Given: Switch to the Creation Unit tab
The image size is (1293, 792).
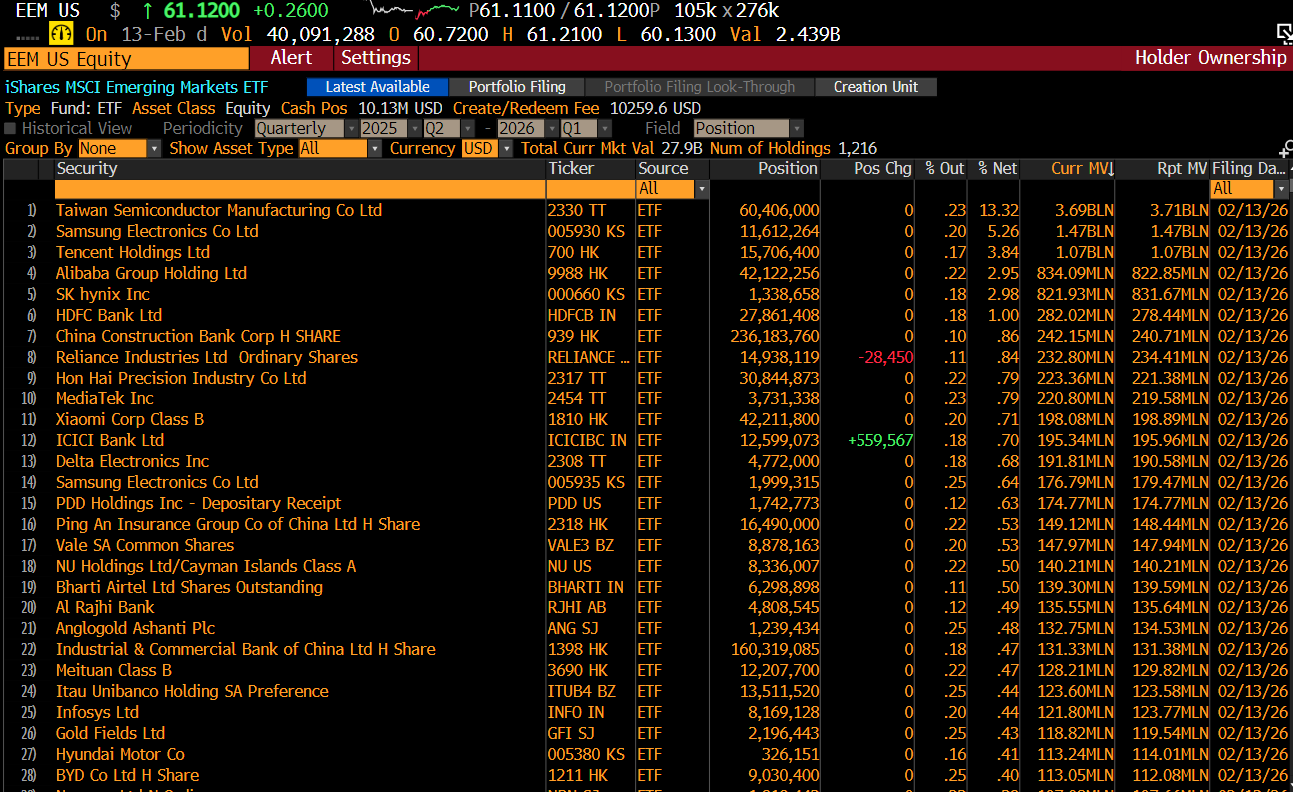Looking at the screenshot, I should (876, 87).
